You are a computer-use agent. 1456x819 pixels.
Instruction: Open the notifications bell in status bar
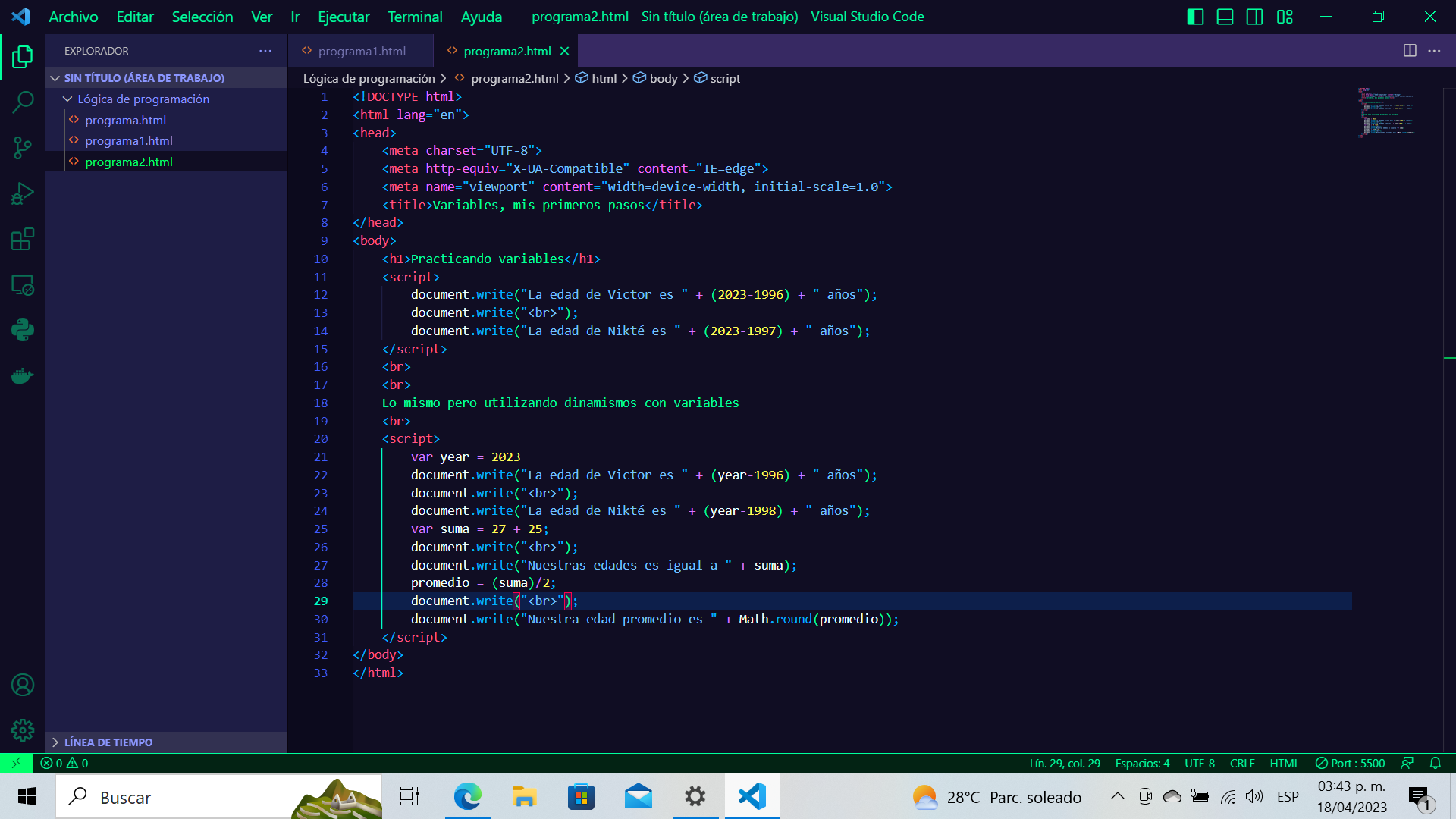pos(1436,763)
